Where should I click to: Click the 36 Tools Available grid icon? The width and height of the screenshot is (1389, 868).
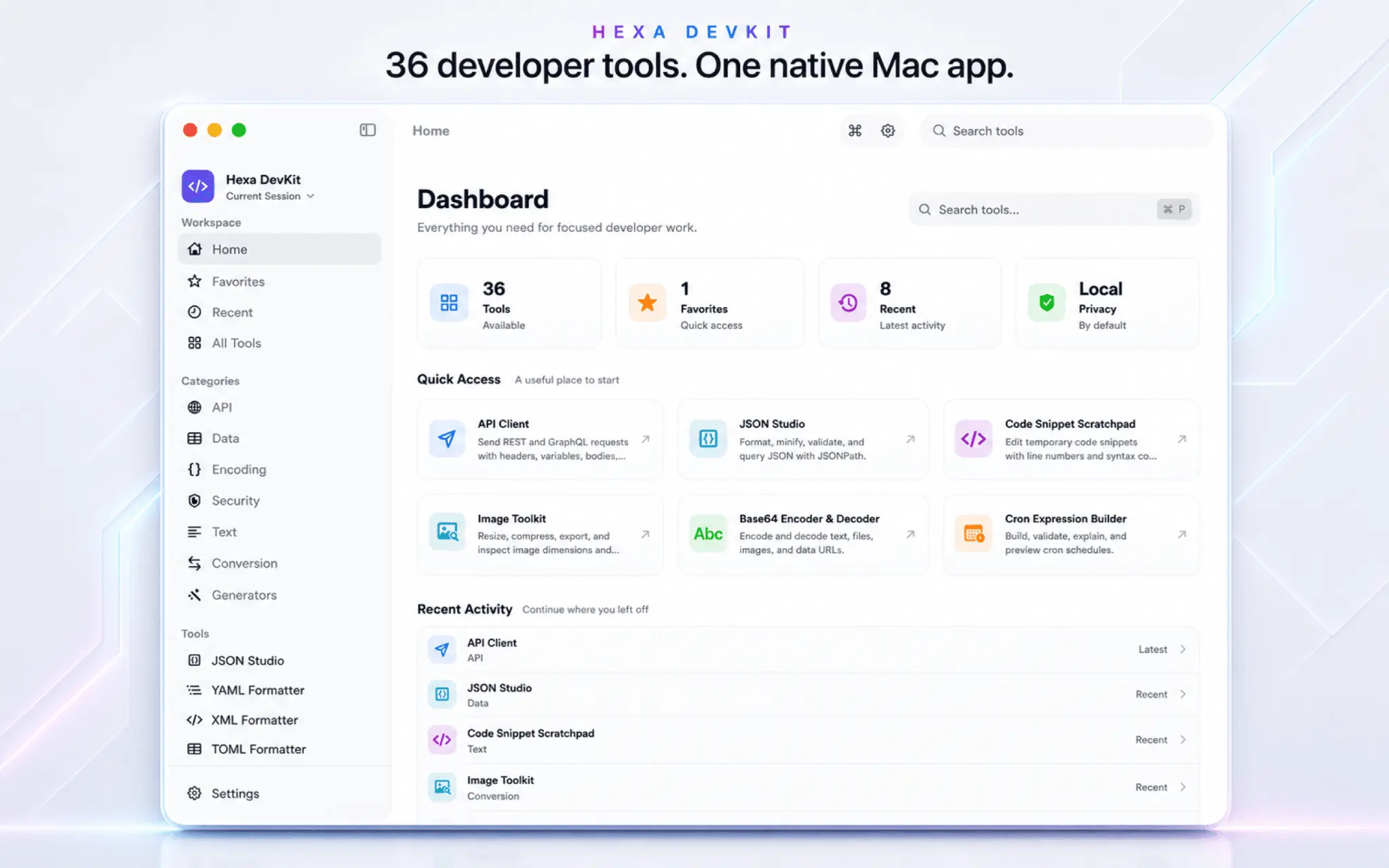[x=449, y=302]
